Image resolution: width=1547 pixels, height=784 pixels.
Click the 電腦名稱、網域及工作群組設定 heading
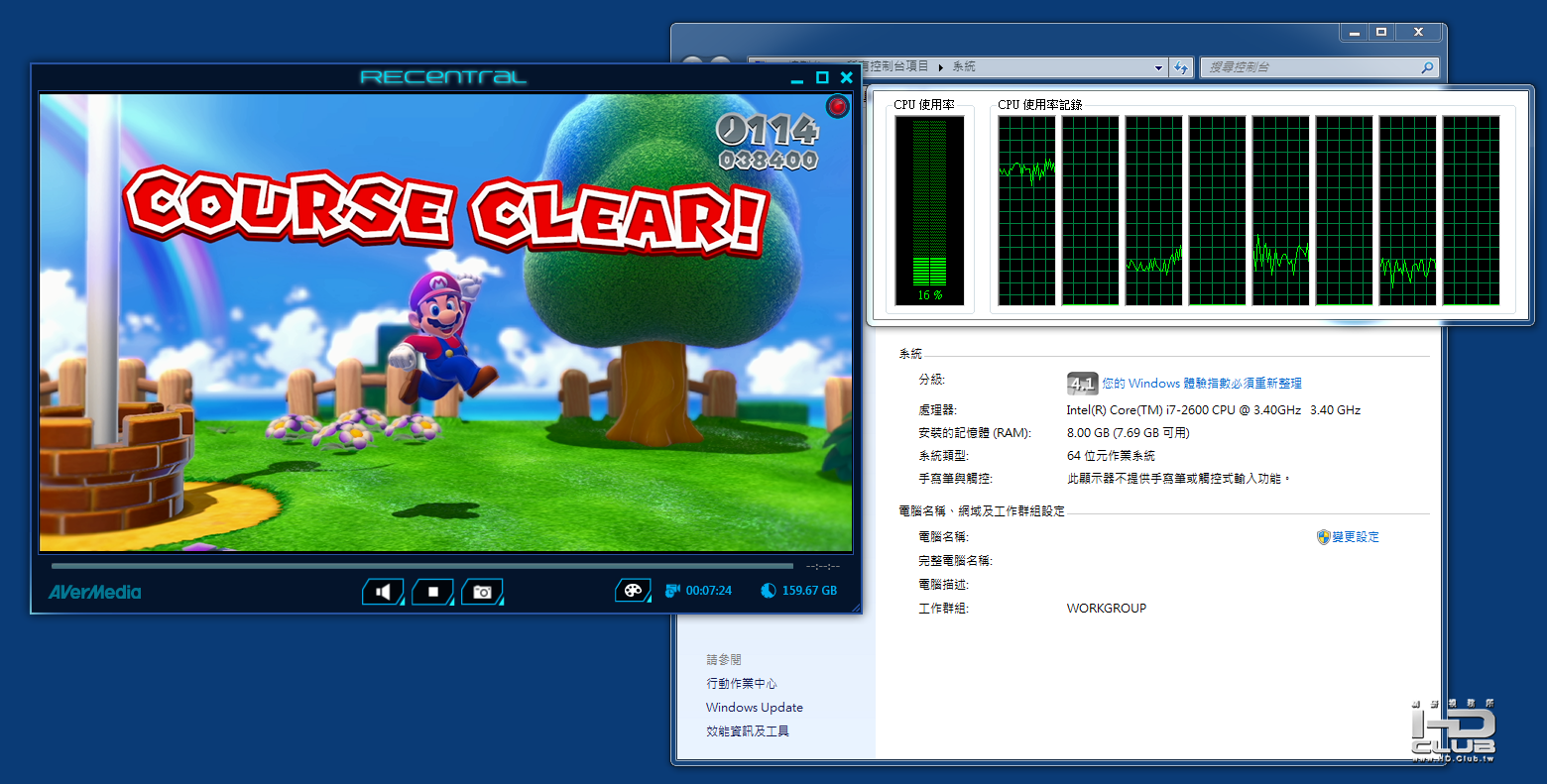point(982,511)
